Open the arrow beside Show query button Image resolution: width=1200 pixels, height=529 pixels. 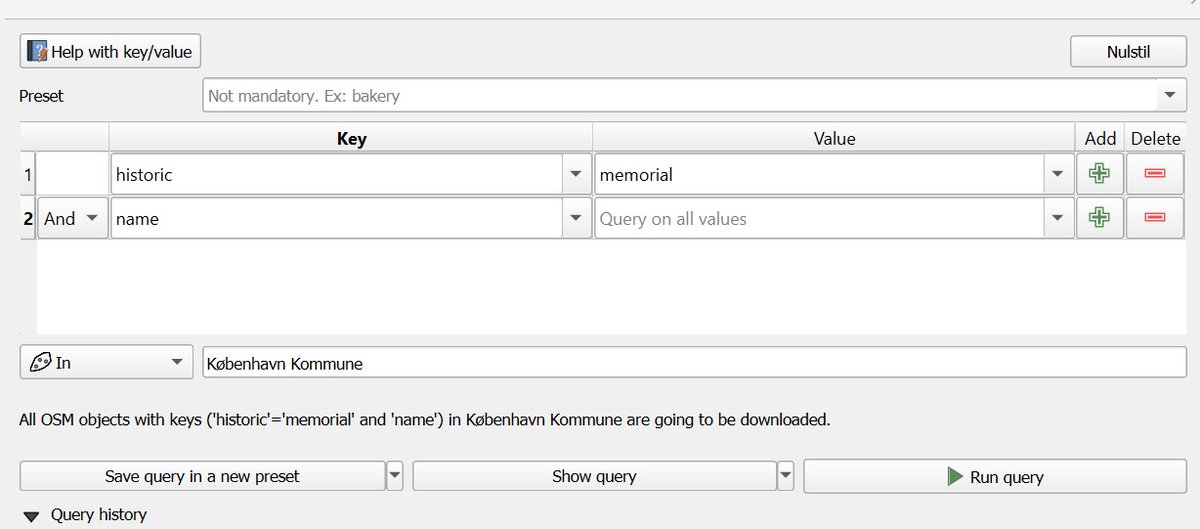click(787, 476)
